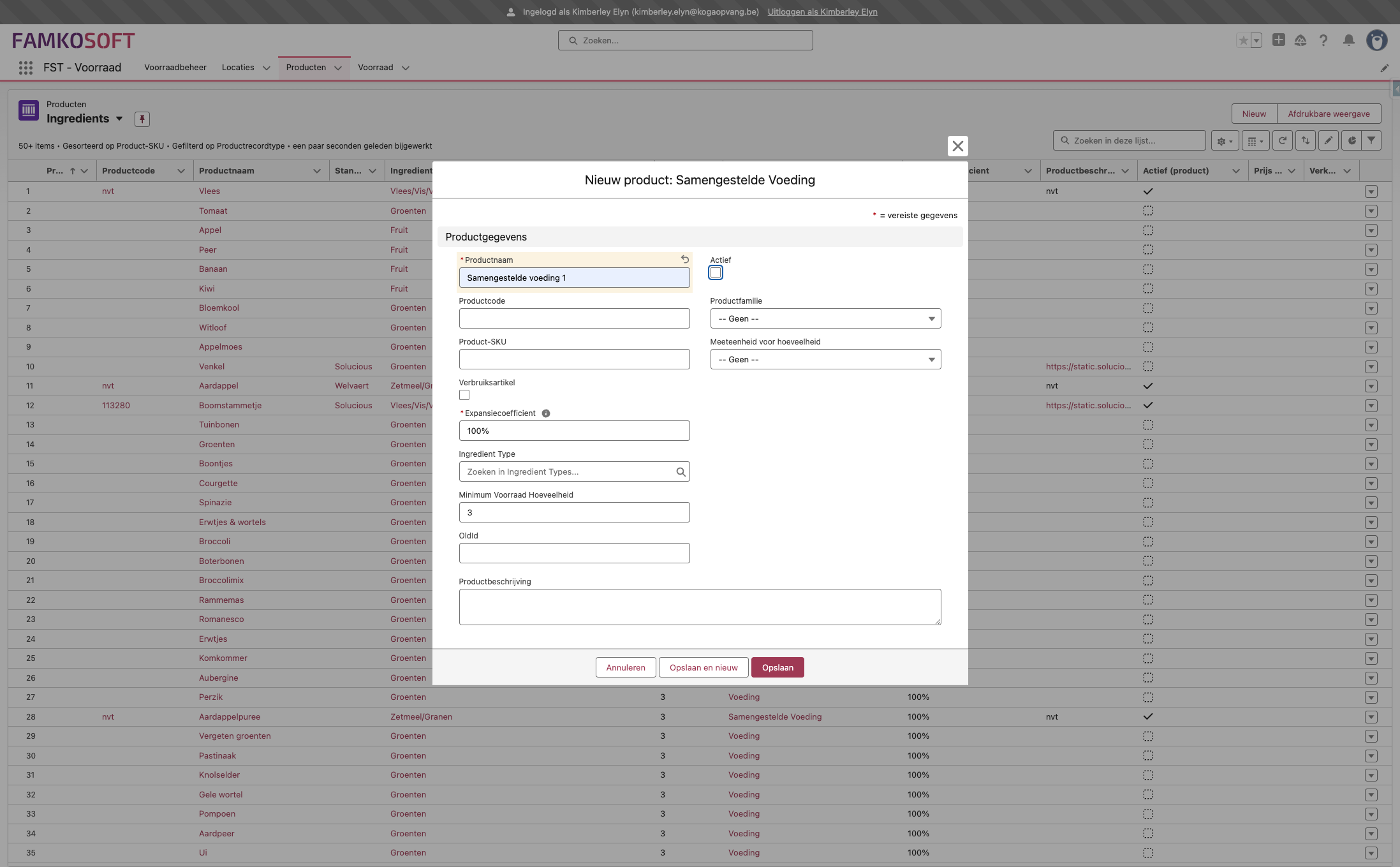Click the app launcher grid icon
This screenshot has height=867, width=1400.
(26, 68)
